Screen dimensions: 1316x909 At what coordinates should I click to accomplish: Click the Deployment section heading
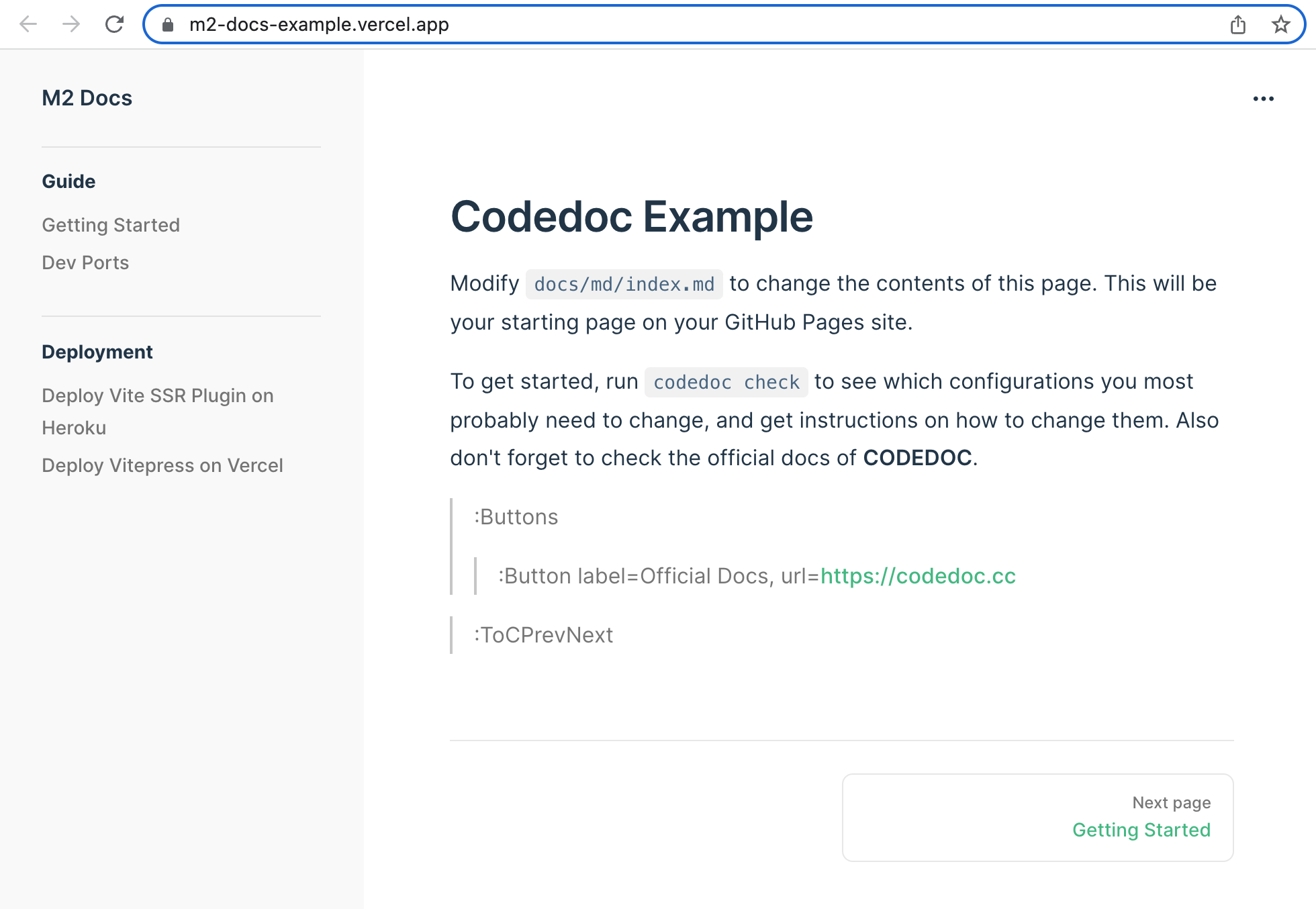[x=97, y=352]
